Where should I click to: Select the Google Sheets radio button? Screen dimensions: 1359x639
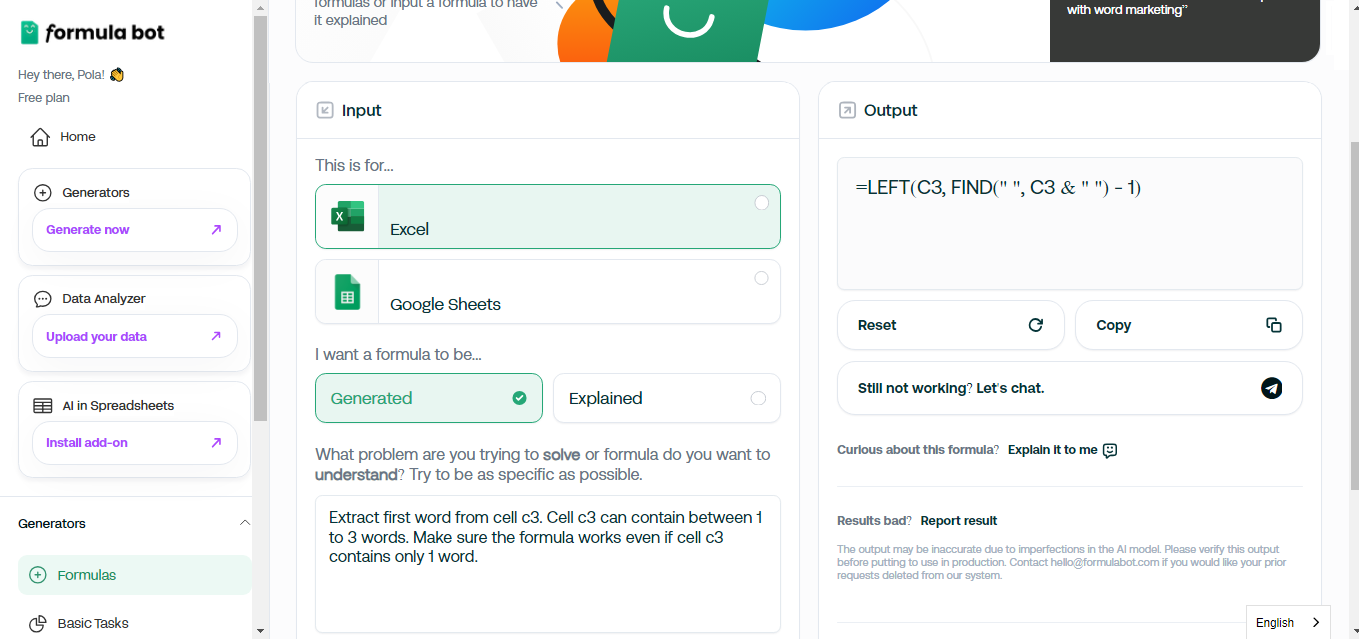pos(761,278)
